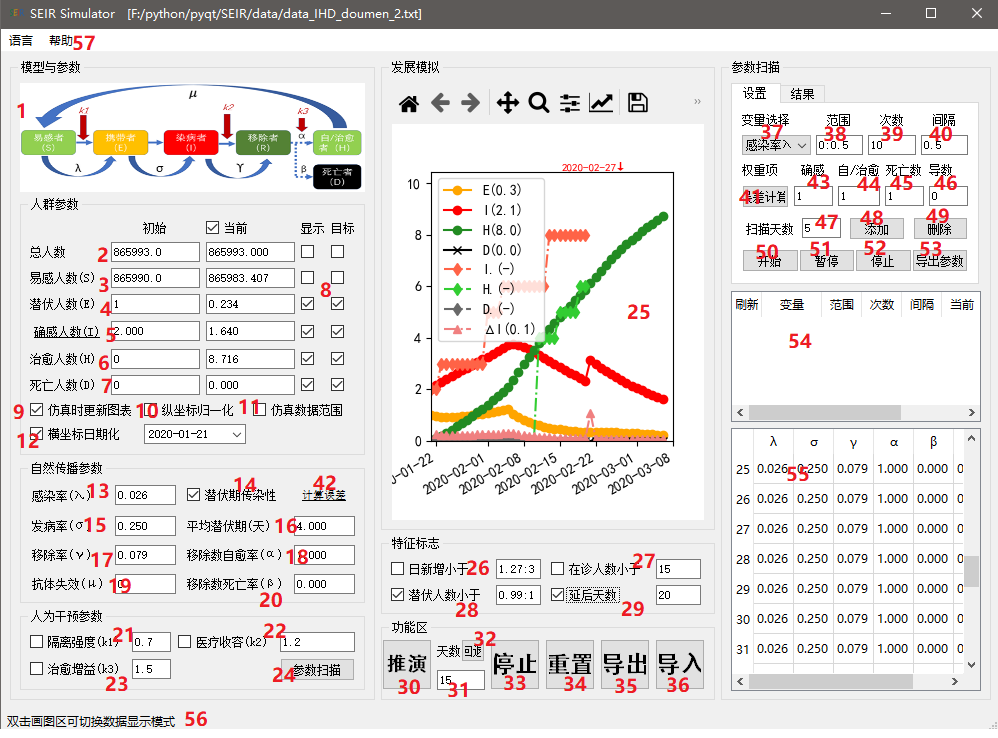Activate the Zoom magnifier tool
Image resolution: width=998 pixels, height=738 pixels.
pos(538,102)
